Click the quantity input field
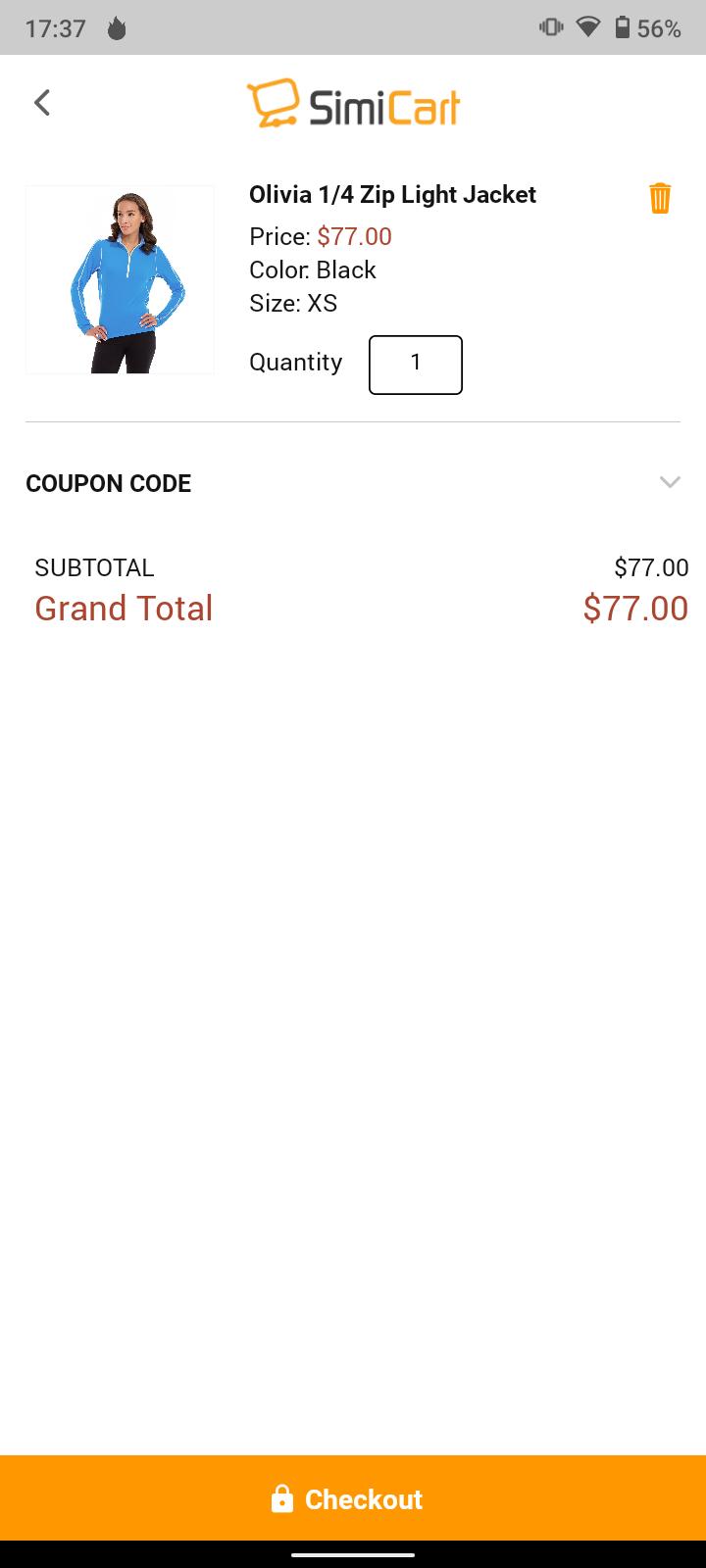 click(x=415, y=365)
